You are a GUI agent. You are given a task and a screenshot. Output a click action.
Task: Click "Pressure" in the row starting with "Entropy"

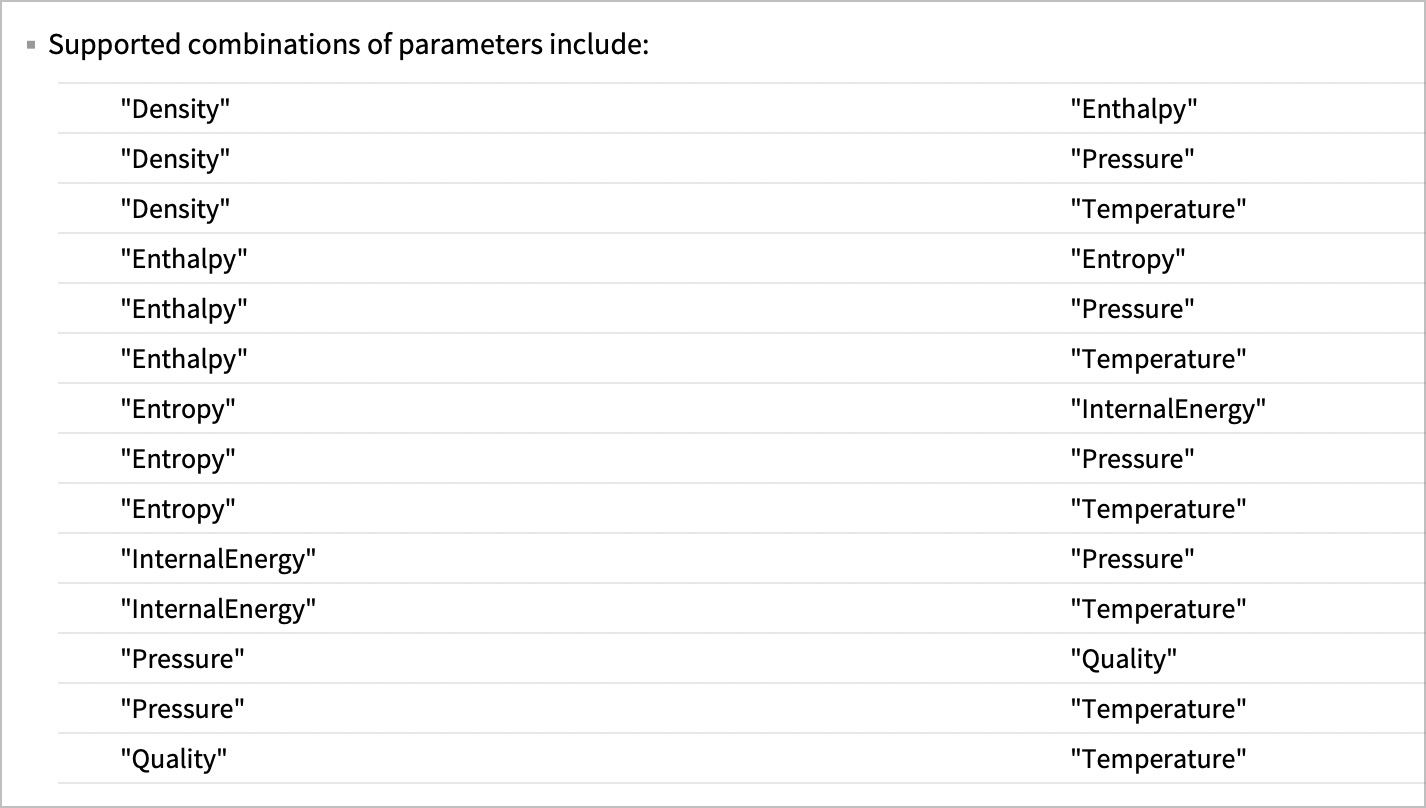[1132, 459]
